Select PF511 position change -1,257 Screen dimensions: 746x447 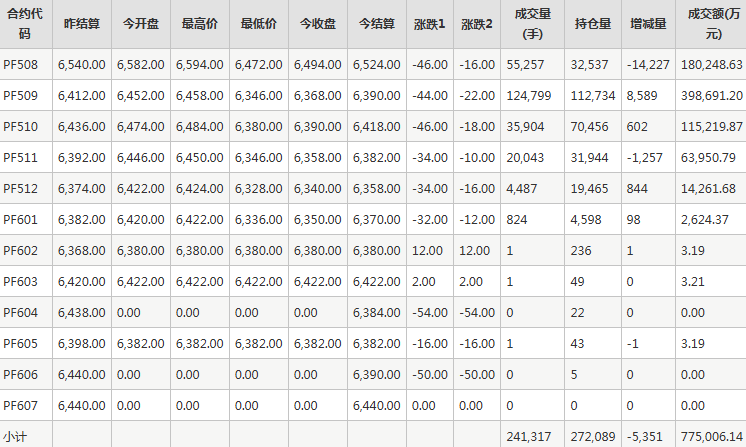point(645,157)
